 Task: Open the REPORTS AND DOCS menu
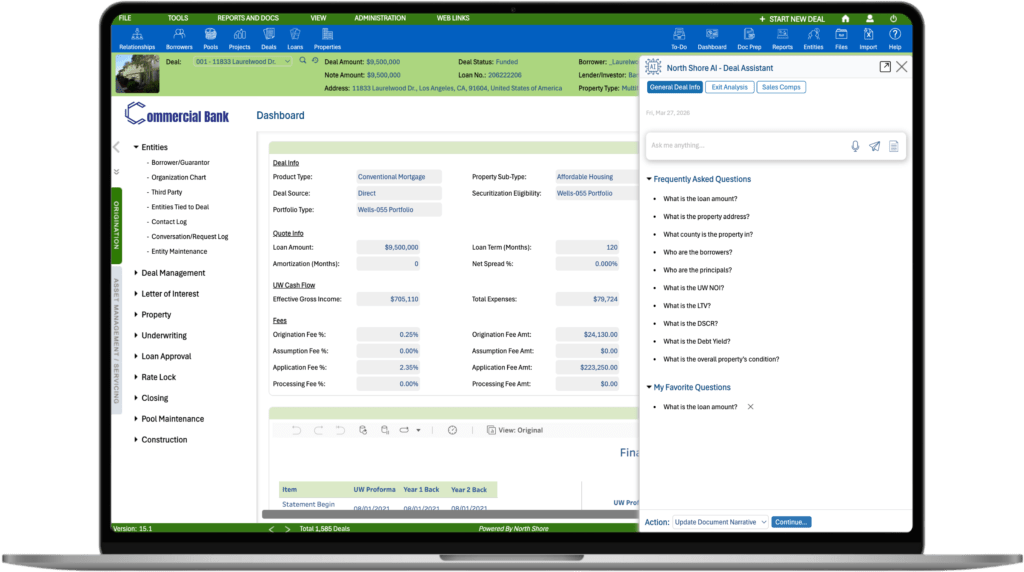[x=248, y=18]
